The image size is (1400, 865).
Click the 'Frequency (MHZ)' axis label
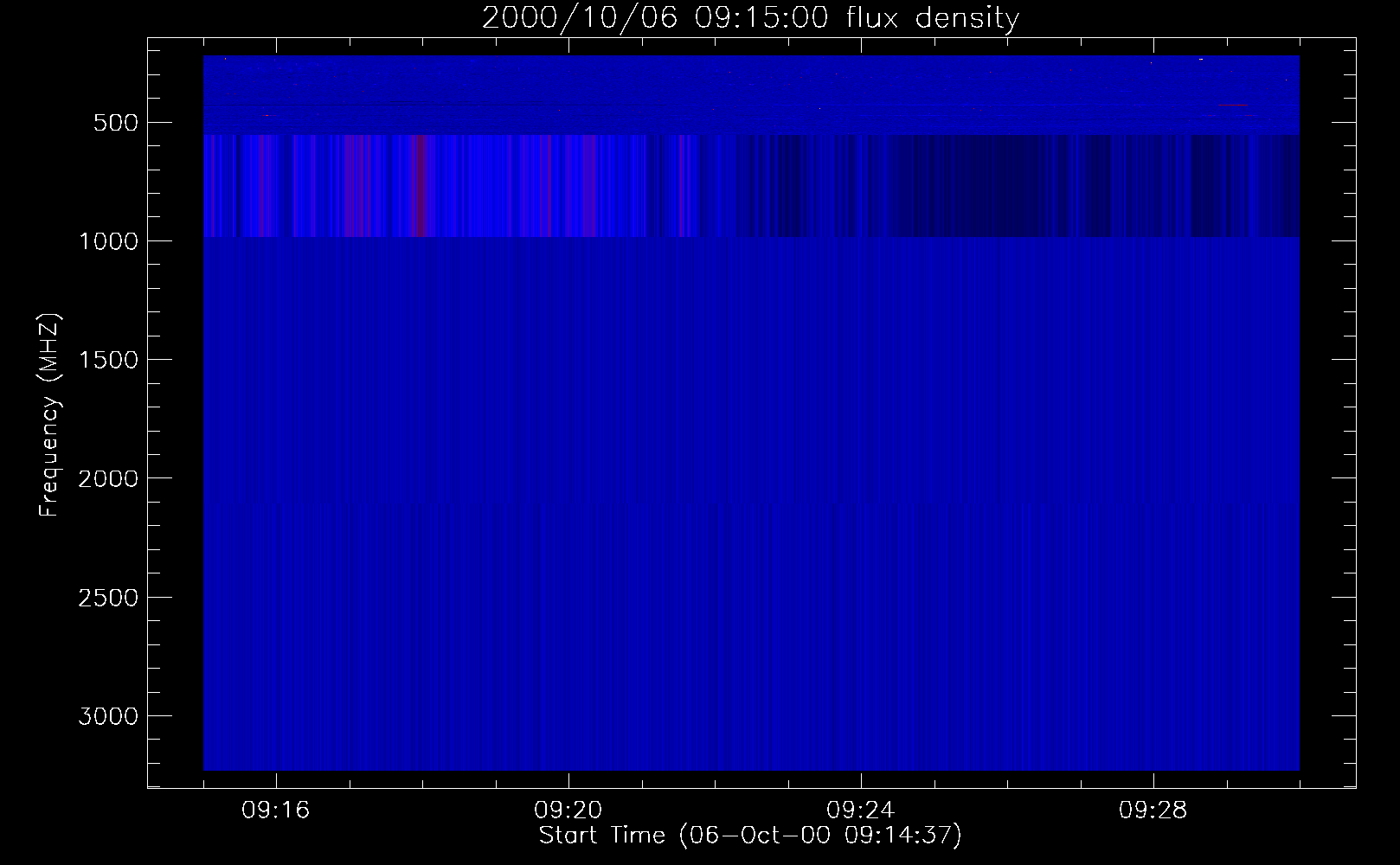50,415
